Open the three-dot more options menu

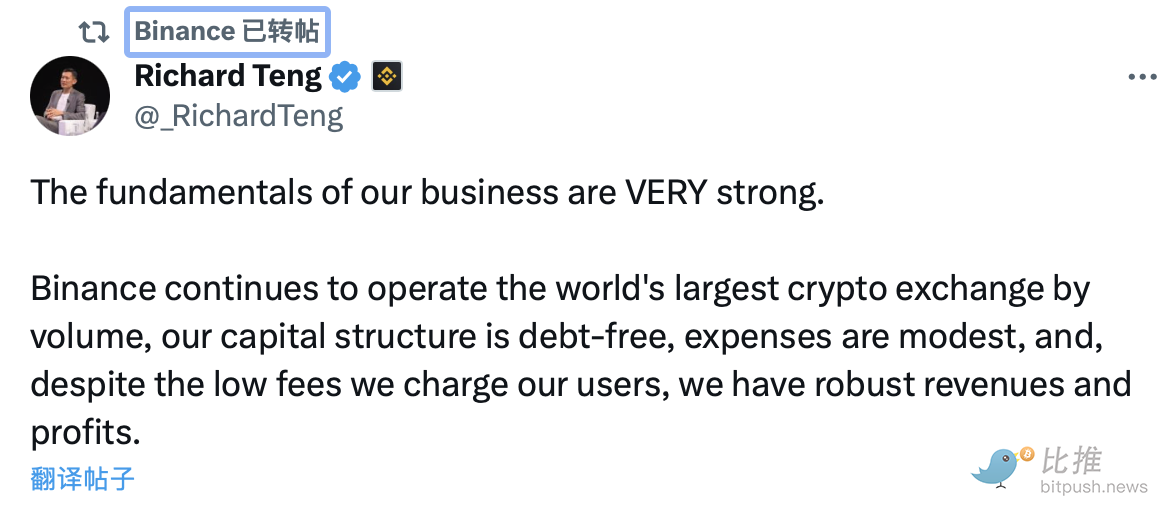[x=1142, y=77]
